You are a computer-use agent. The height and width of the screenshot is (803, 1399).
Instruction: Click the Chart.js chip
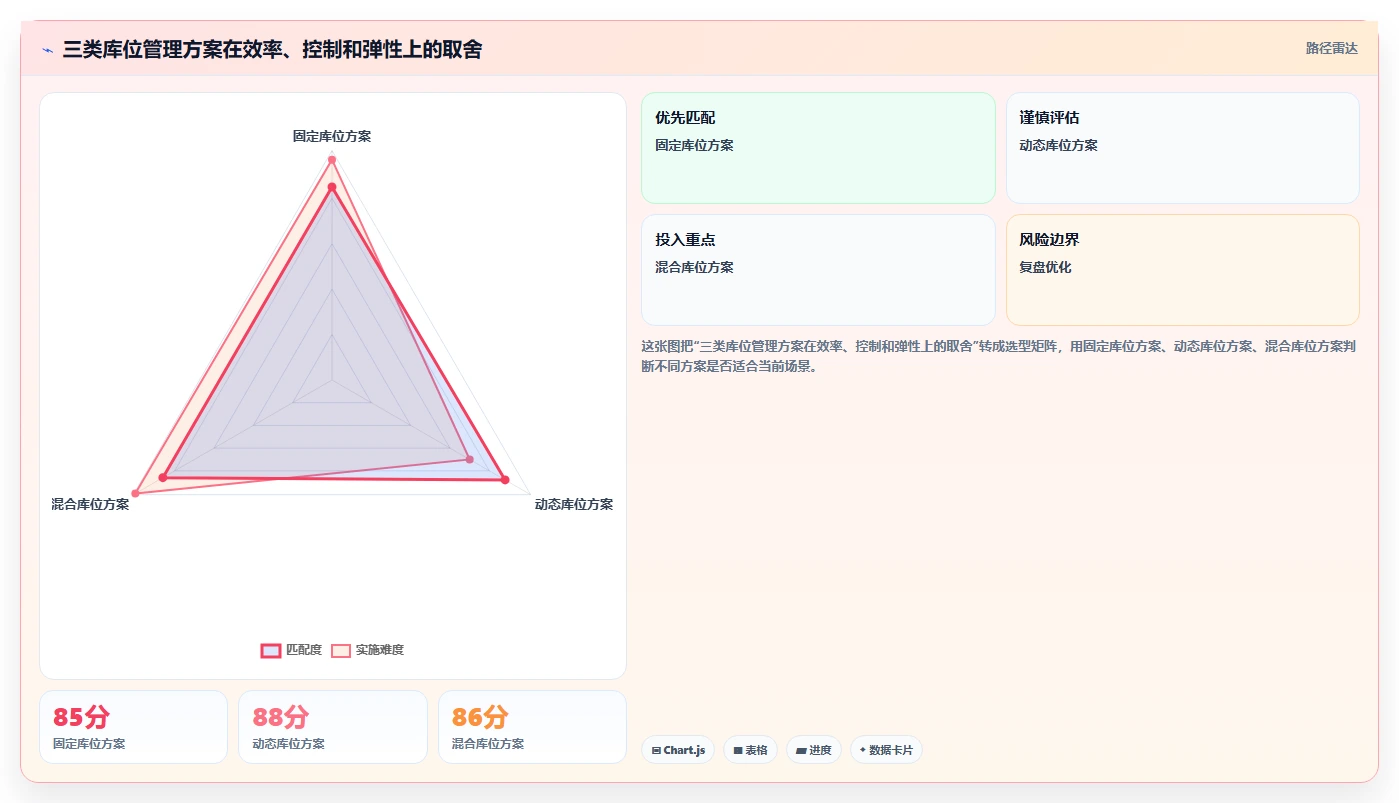(x=678, y=750)
